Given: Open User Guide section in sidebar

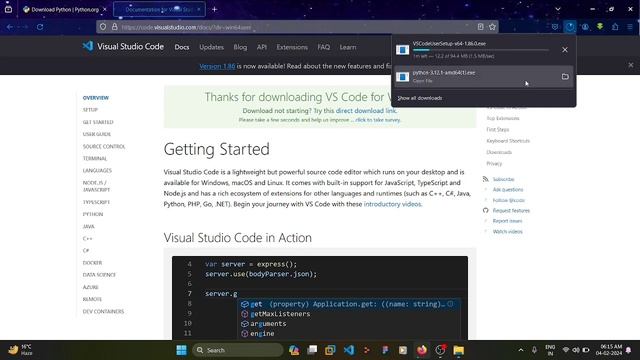Looking at the screenshot, I should pos(97,134).
